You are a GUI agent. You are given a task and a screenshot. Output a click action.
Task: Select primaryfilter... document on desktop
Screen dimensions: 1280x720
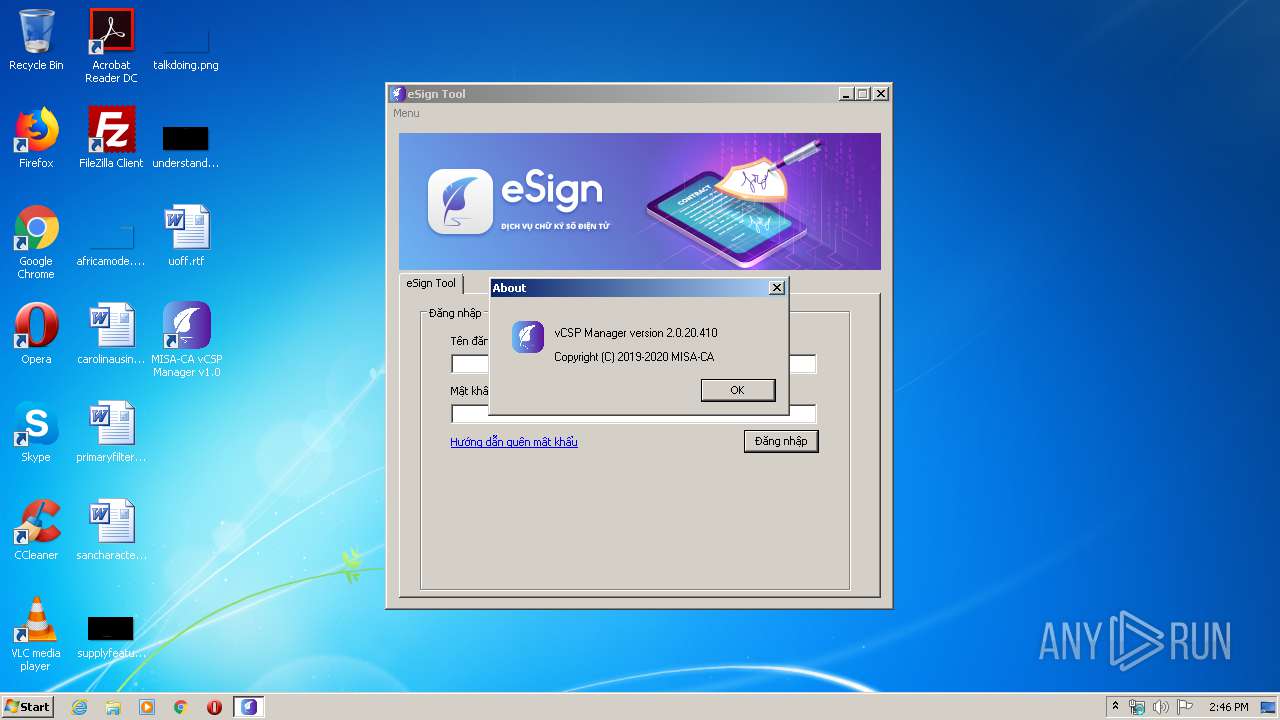pyautogui.click(x=111, y=432)
